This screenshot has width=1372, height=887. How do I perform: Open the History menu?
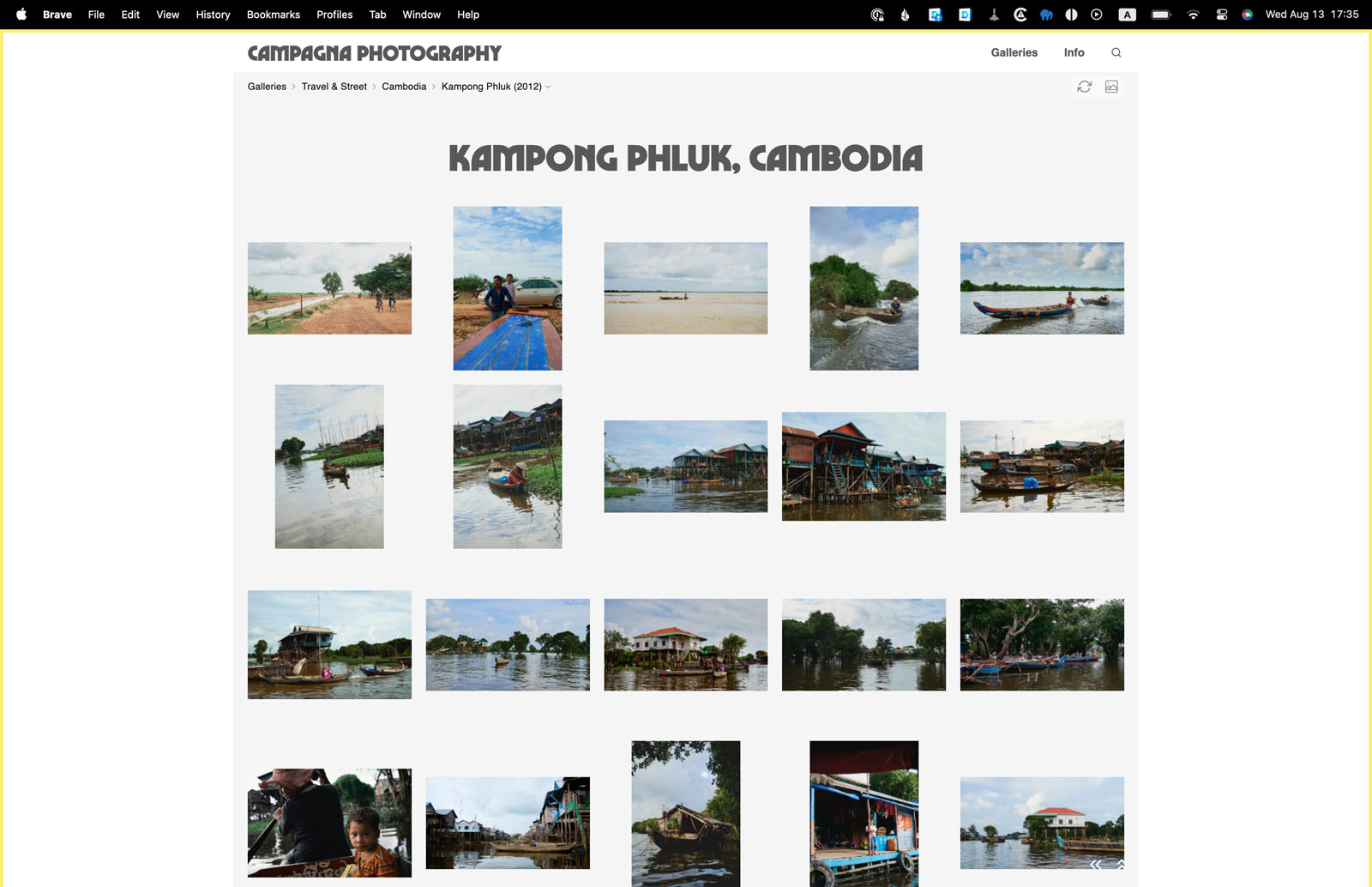click(213, 15)
